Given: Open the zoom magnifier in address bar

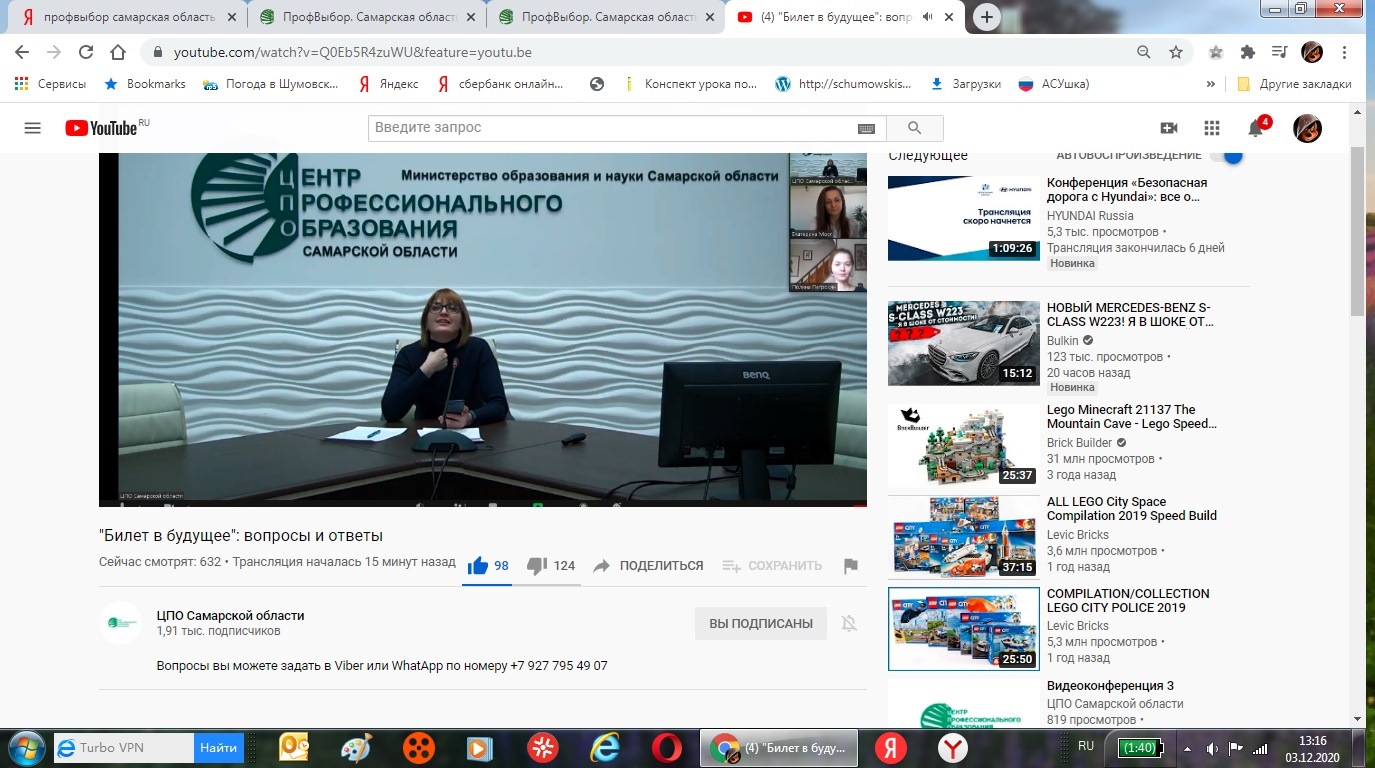Looking at the screenshot, I should 1144,52.
